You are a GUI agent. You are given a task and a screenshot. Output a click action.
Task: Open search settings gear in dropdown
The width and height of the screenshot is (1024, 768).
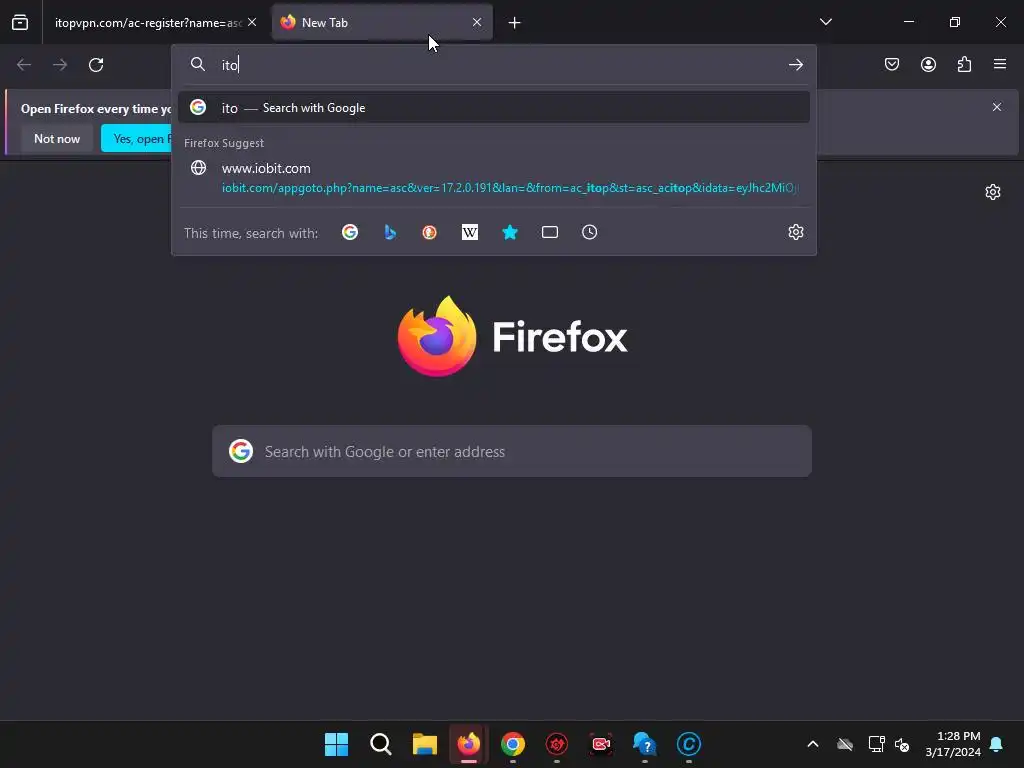pos(795,232)
